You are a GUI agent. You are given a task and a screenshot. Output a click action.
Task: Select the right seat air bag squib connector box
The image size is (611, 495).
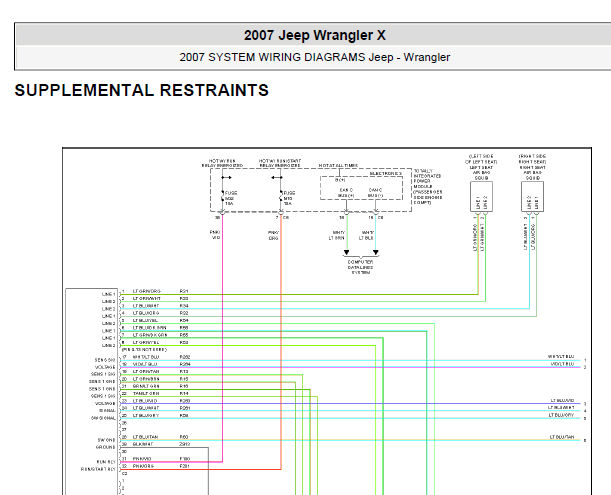[x=532, y=196]
